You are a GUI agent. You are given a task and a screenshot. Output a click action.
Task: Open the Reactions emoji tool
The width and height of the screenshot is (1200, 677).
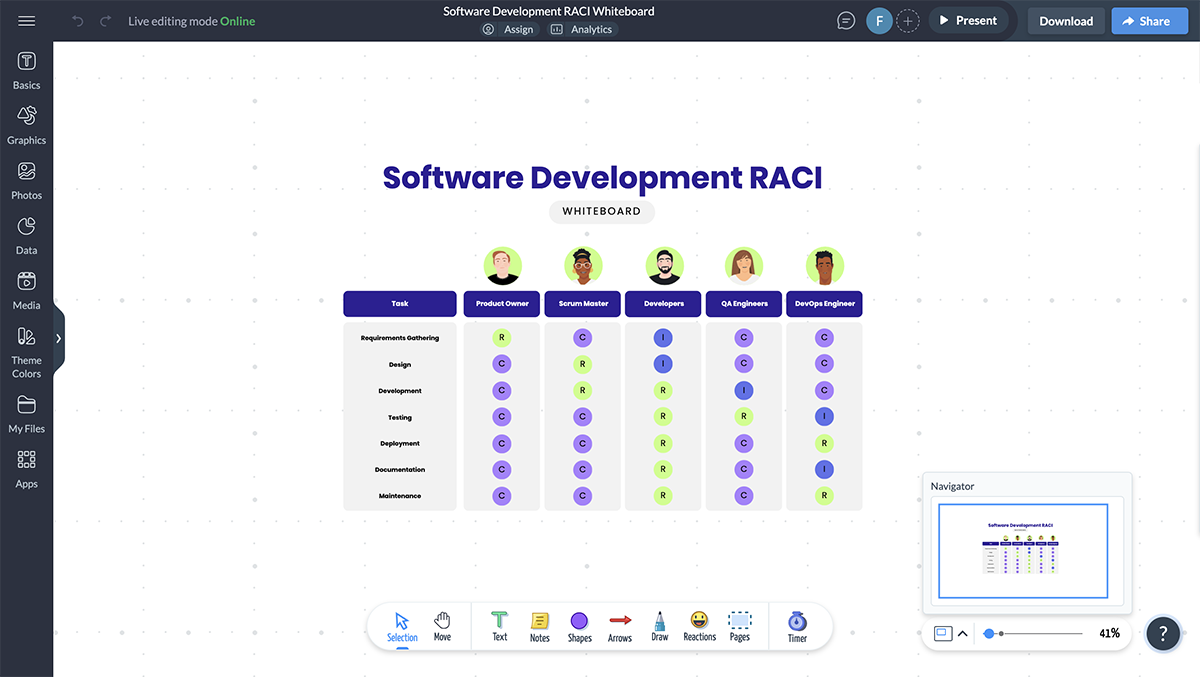700,626
